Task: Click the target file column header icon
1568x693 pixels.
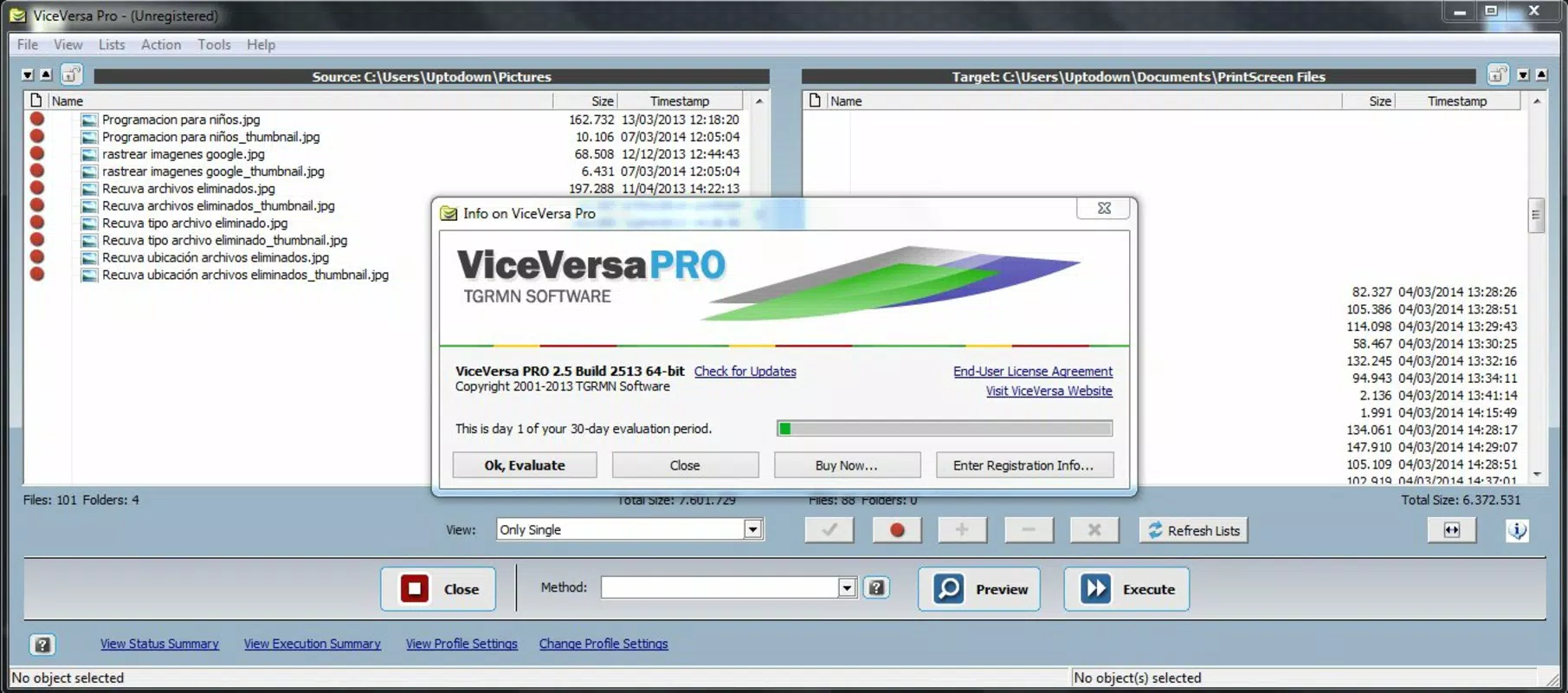Action: 815,100
